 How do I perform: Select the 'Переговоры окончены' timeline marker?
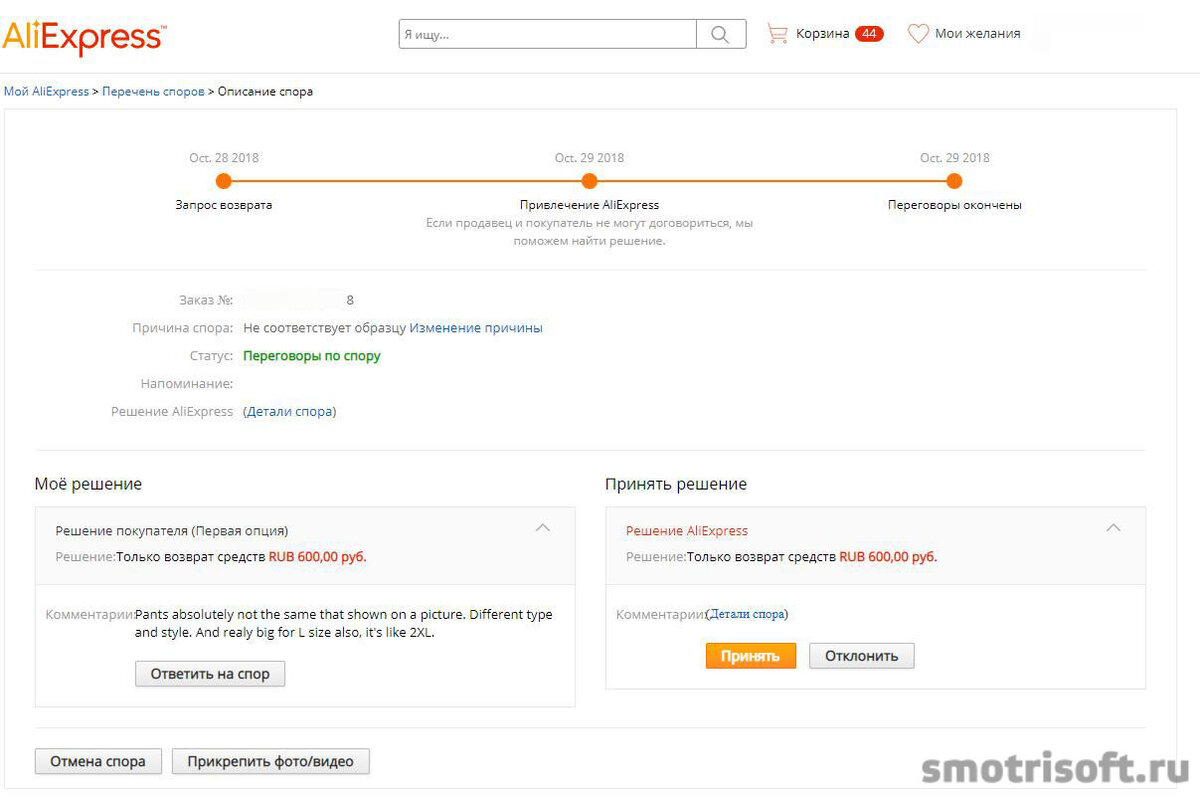tap(954, 181)
